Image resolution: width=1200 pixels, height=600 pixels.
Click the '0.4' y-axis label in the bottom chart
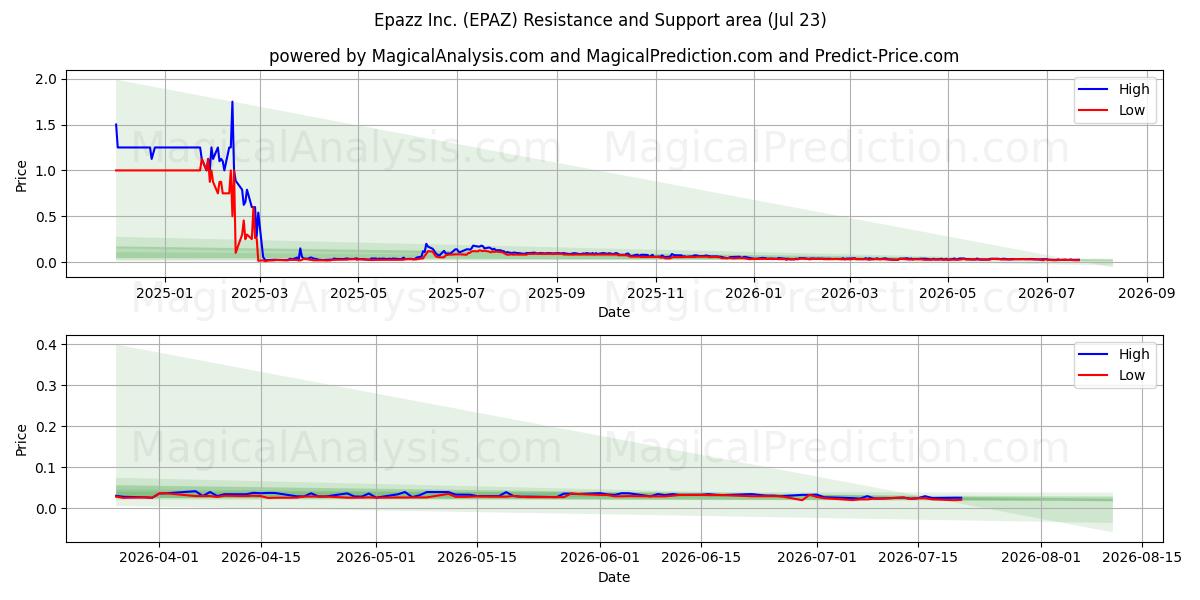pos(47,344)
